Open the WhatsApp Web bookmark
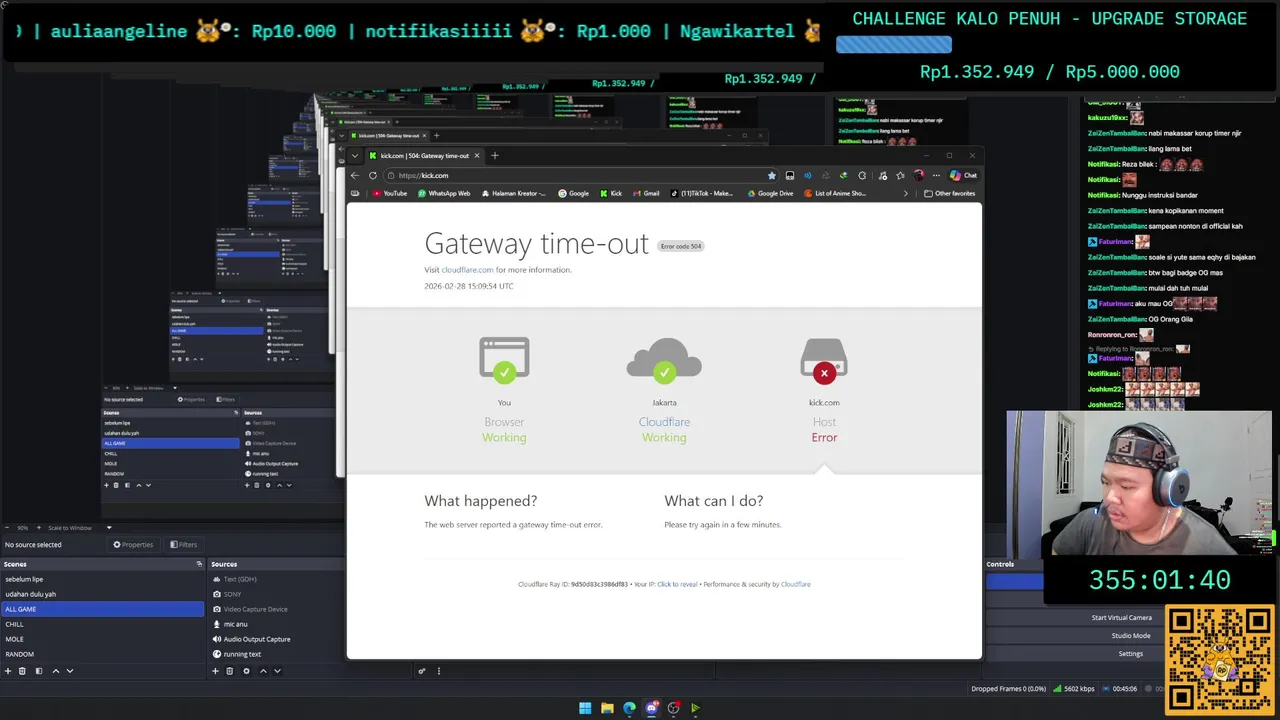This screenshot has height=720, width=1280. coord(444,193)
